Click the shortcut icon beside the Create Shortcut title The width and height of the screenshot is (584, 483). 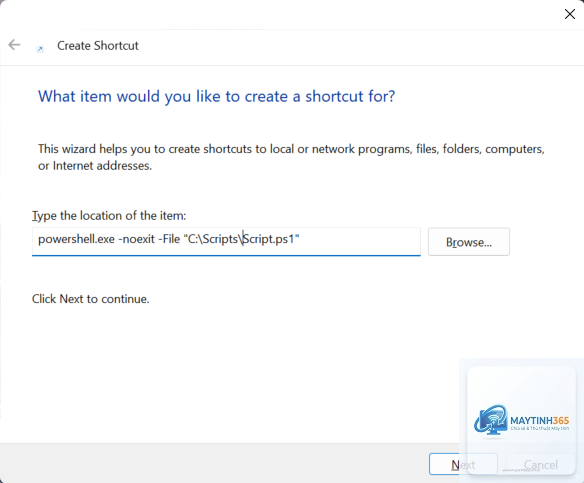pos(40,49)
